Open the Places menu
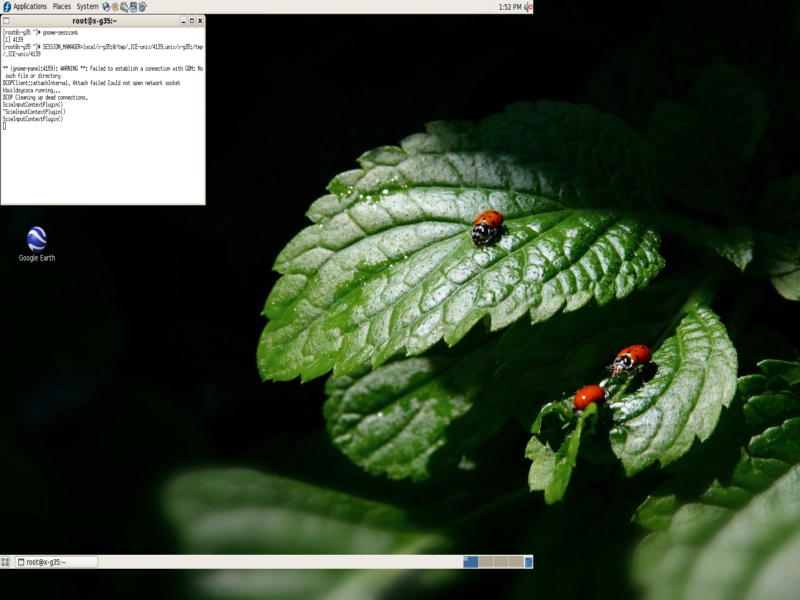The height and width of the screenshot is (600, 800). (61, 7)
